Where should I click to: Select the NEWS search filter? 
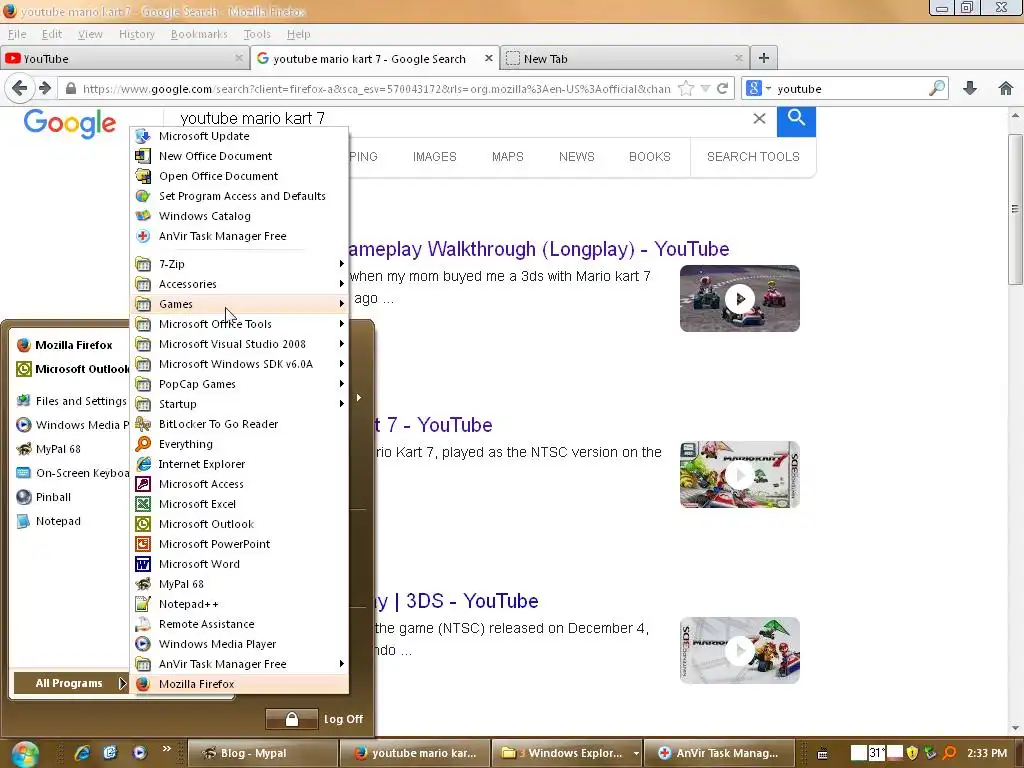[577, 157]
